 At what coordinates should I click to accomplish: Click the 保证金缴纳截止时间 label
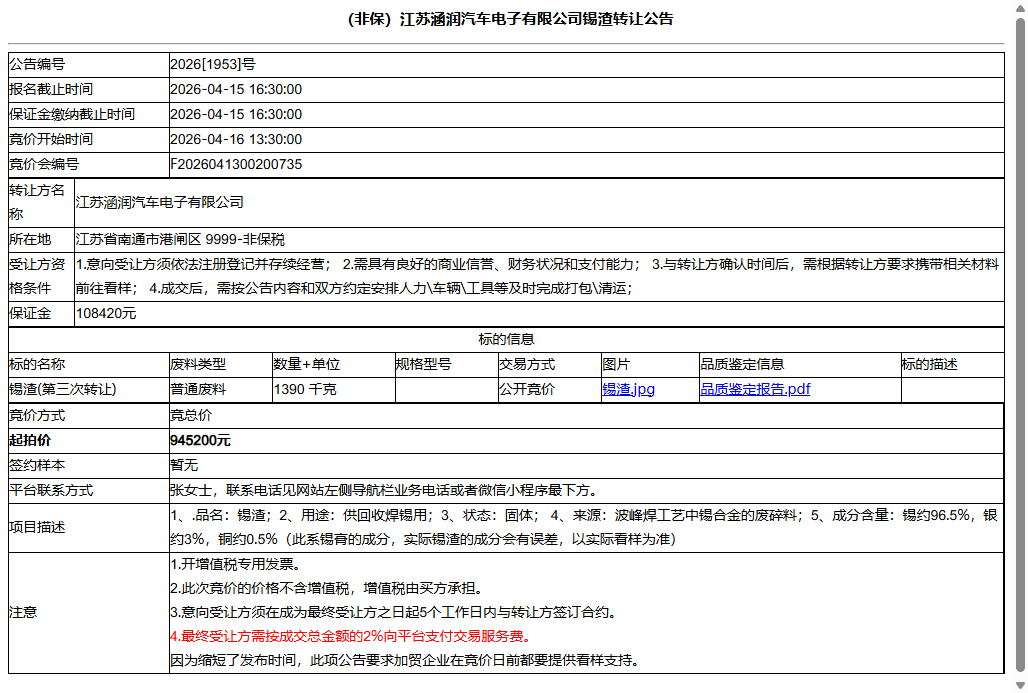tap(72, 115)
